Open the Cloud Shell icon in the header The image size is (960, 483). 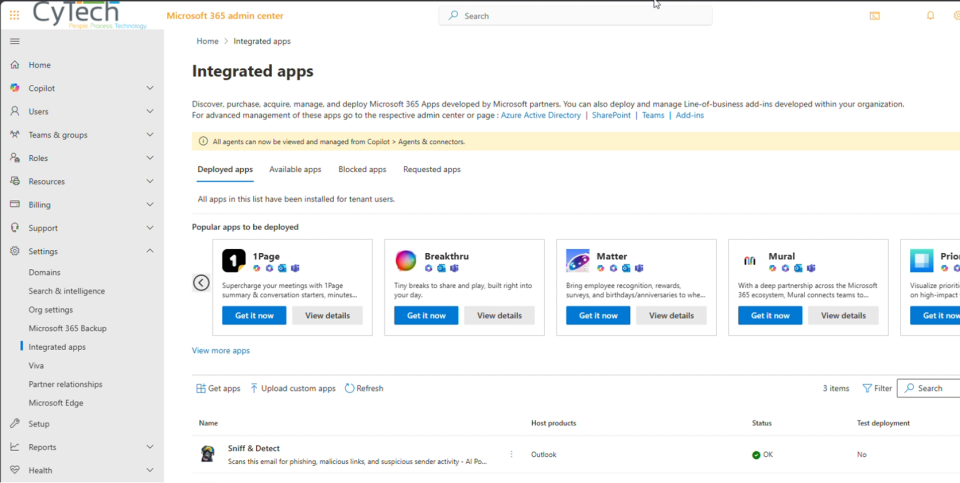tap(875, 16)
